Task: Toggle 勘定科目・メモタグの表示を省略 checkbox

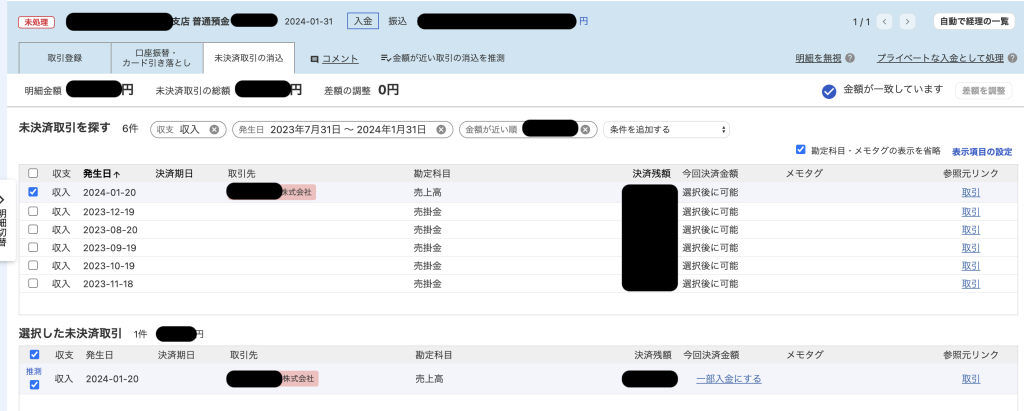Action: (800, 150)
